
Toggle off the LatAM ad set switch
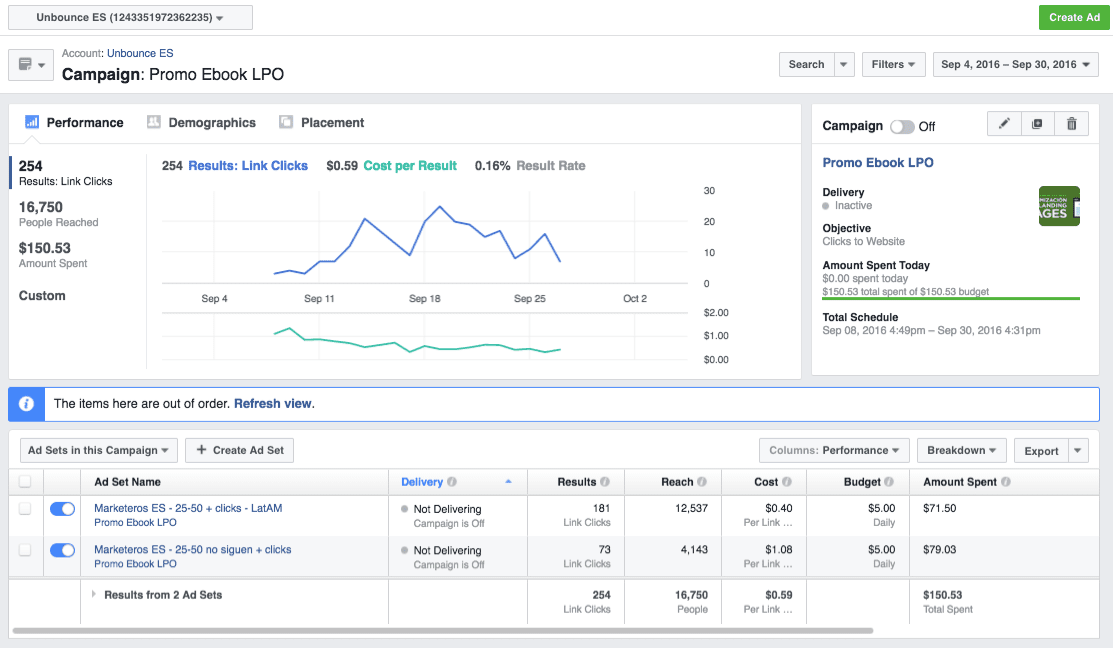coord(62,509)
